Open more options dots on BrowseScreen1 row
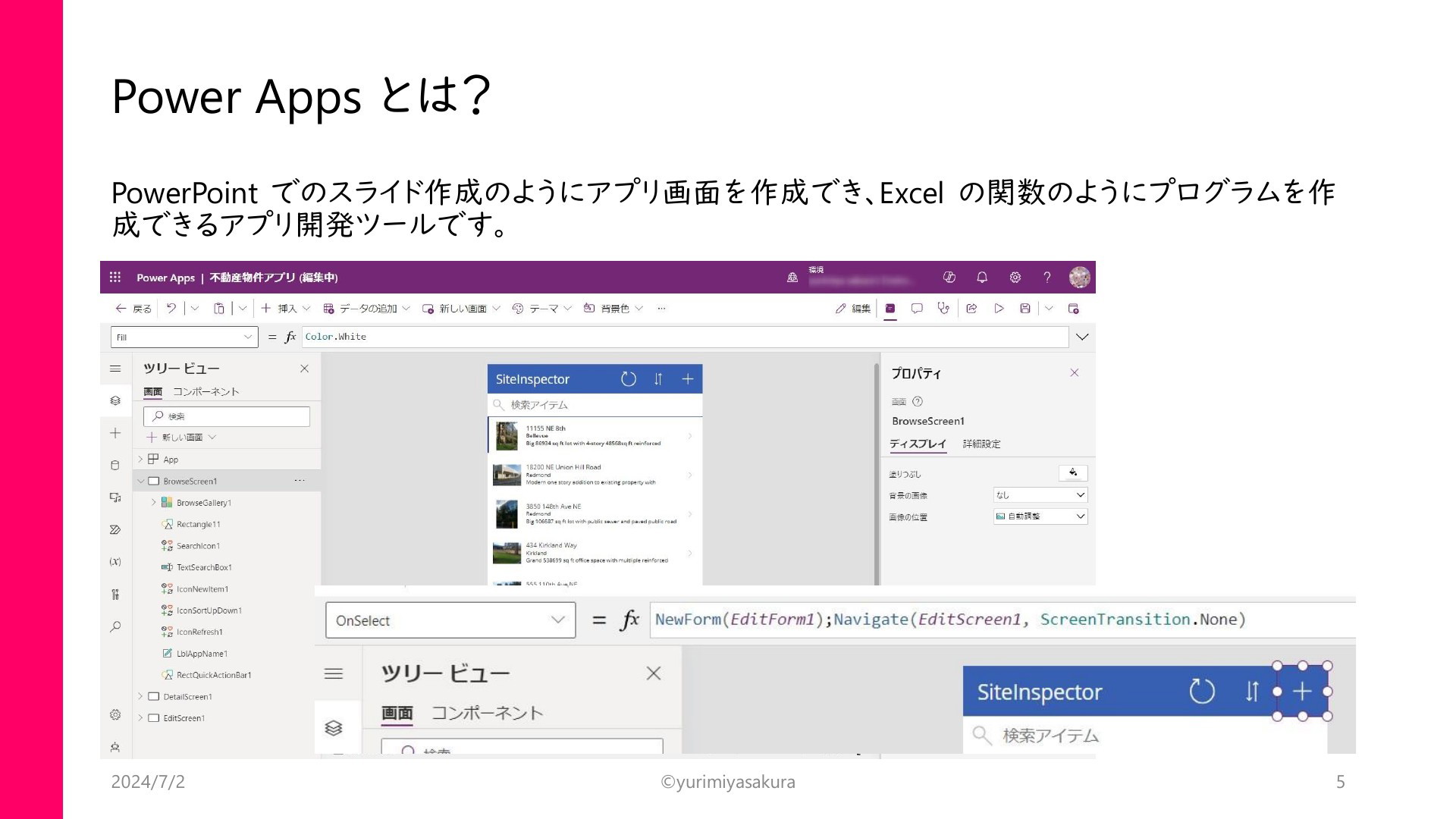 (x=300, y=481)
